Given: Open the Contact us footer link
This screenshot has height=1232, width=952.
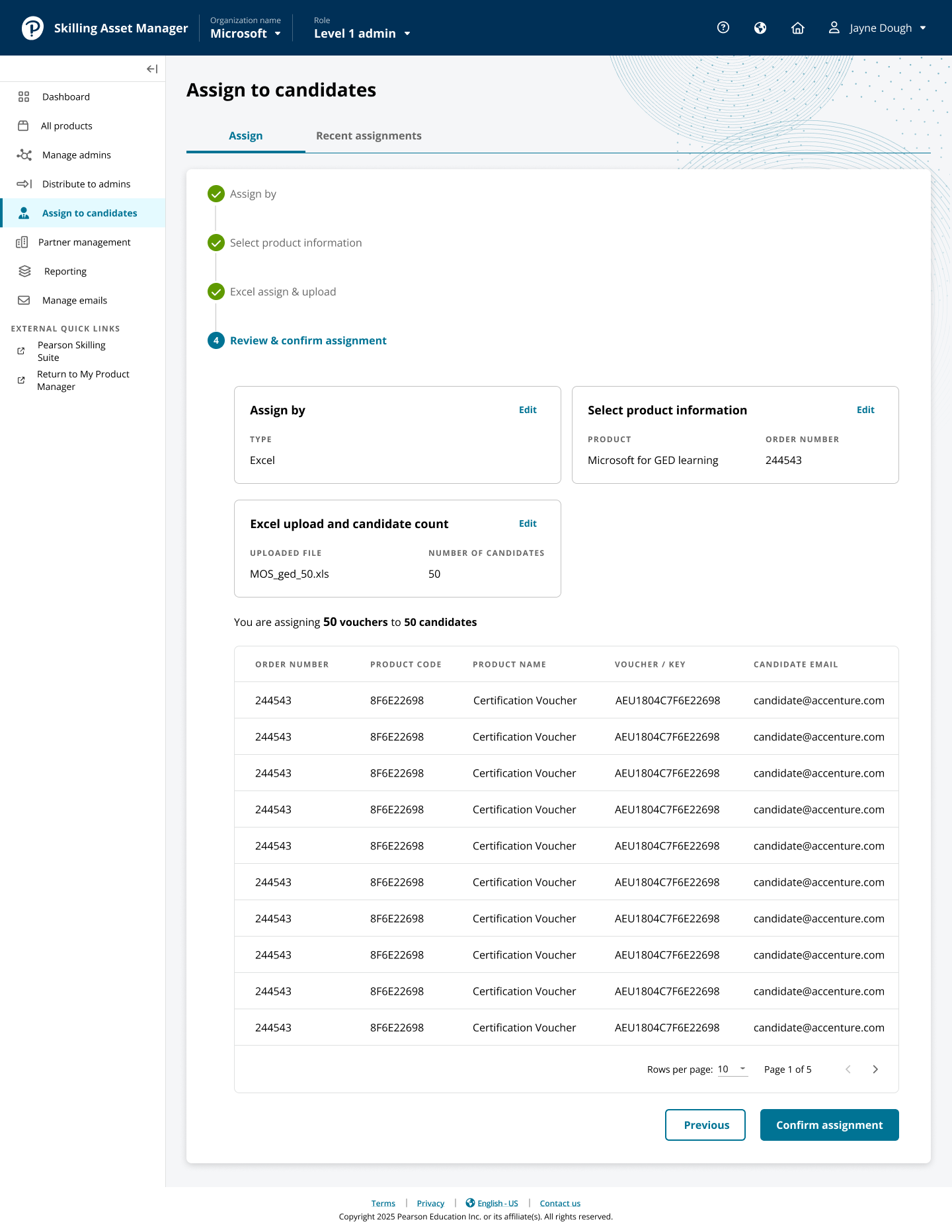Looking at the screenshot, I should [560, 1204].
